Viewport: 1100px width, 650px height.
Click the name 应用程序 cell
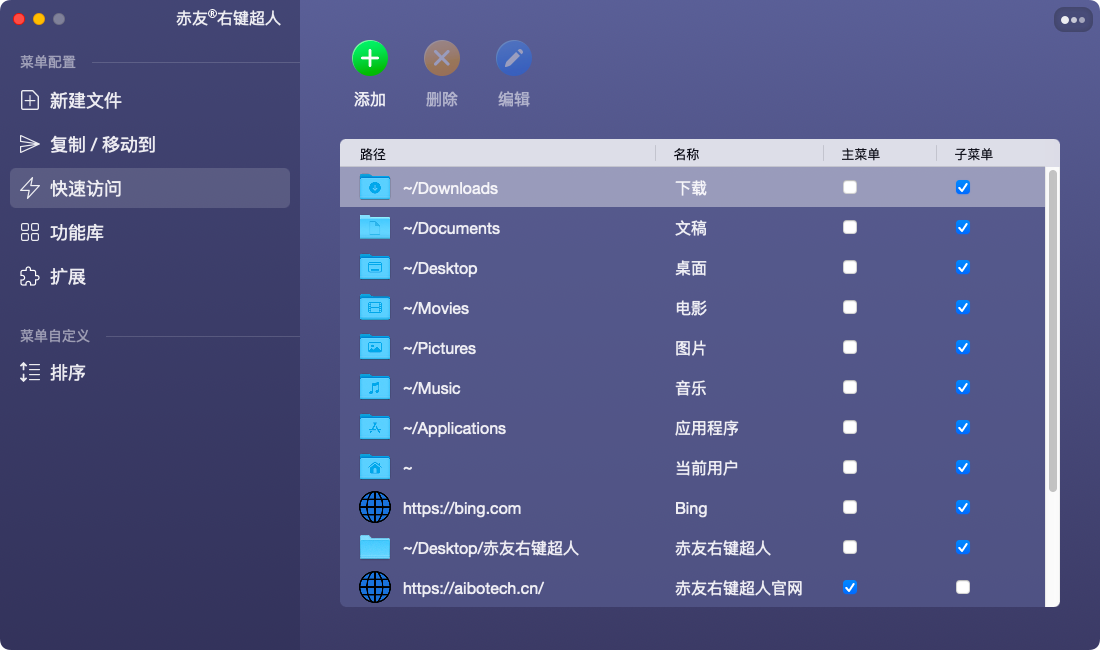click(x=706, y=428)
